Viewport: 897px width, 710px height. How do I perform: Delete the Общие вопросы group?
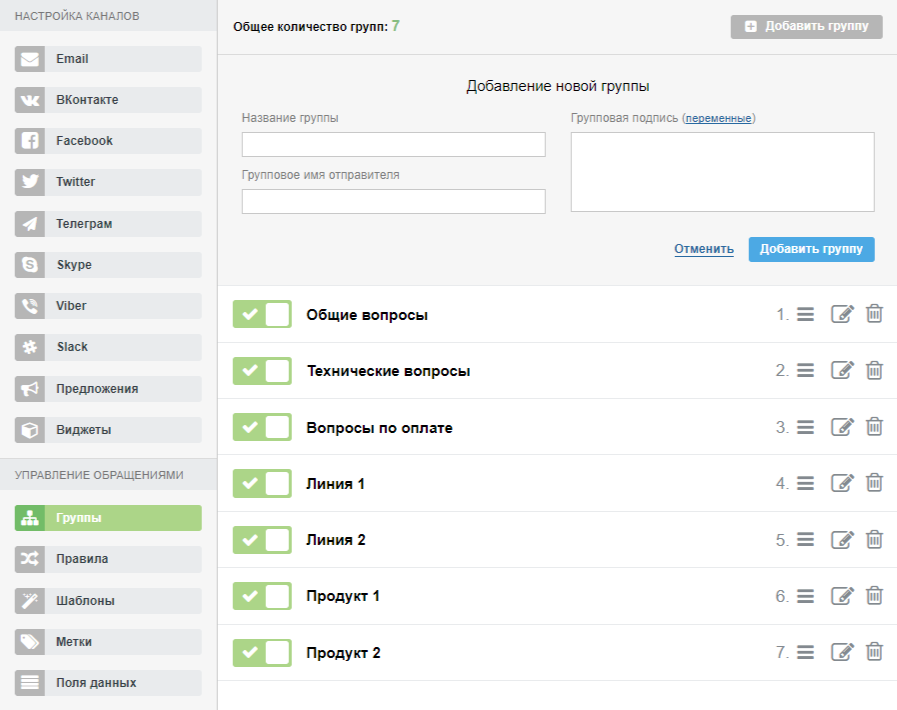(874, 314)
